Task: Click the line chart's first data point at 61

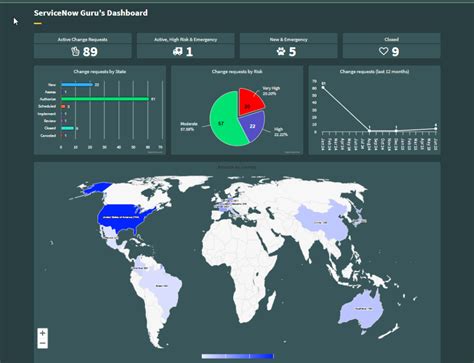Action: point(323,87)
